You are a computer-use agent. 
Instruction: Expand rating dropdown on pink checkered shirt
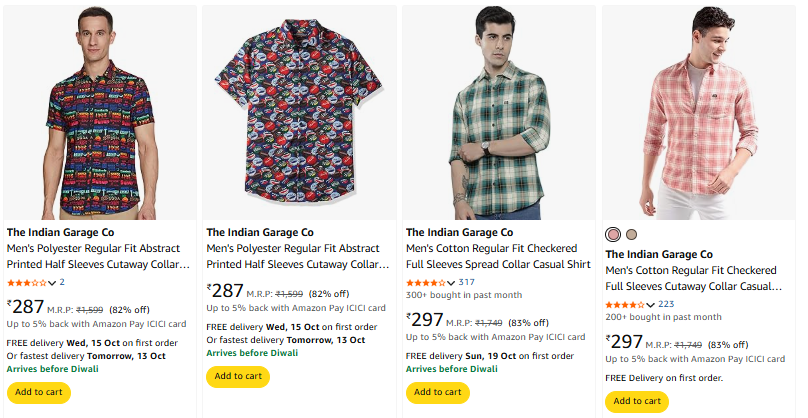click(x=651, y=304)
